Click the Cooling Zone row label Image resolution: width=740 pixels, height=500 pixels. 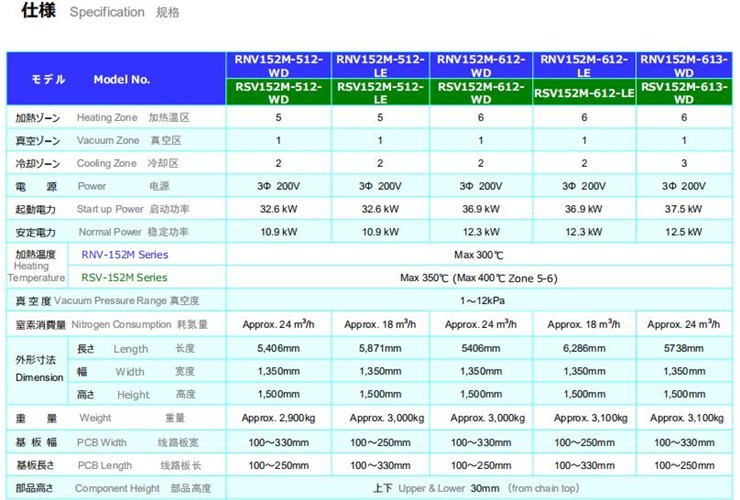pos(97,163)
